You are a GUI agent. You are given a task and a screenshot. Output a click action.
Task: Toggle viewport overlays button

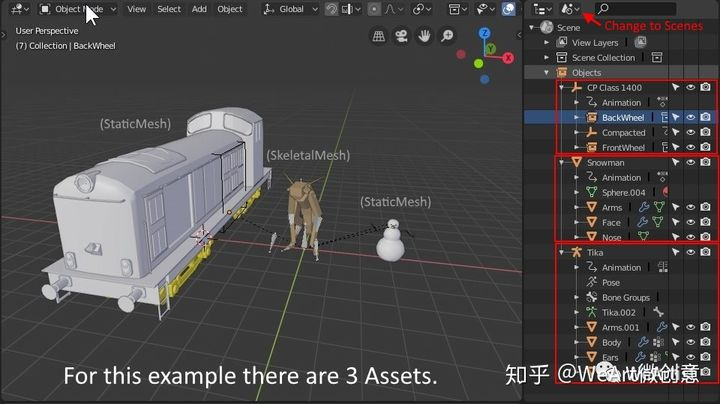(x=508, y=9)
